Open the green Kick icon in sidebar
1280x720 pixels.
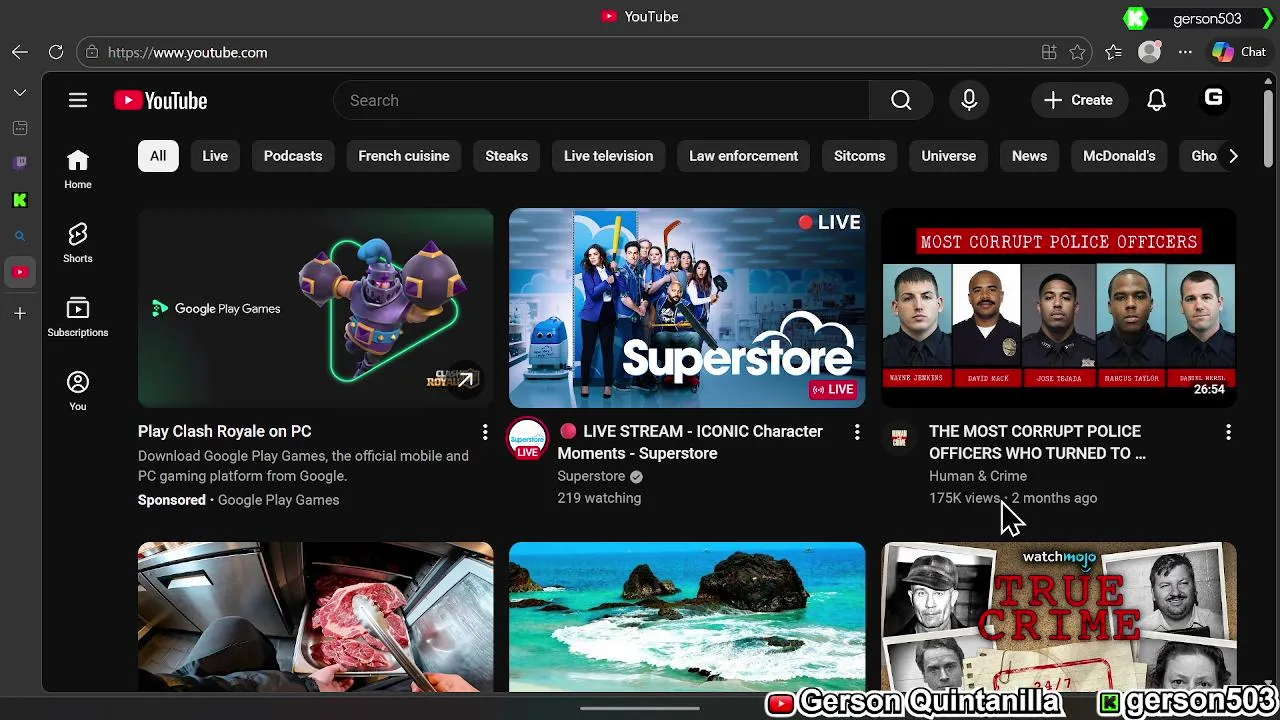pyautogui.click(x=20, y=200)
